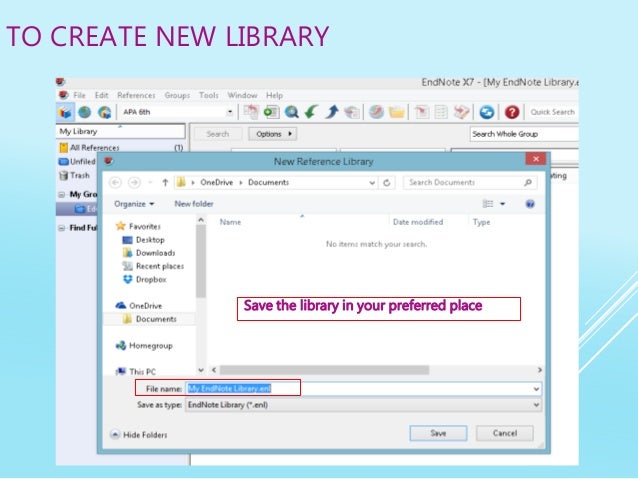Image resolution: width=638 pixels, height=479 pixels.
Task: Expand the address bar path dropdown
Action: (372, 183)
